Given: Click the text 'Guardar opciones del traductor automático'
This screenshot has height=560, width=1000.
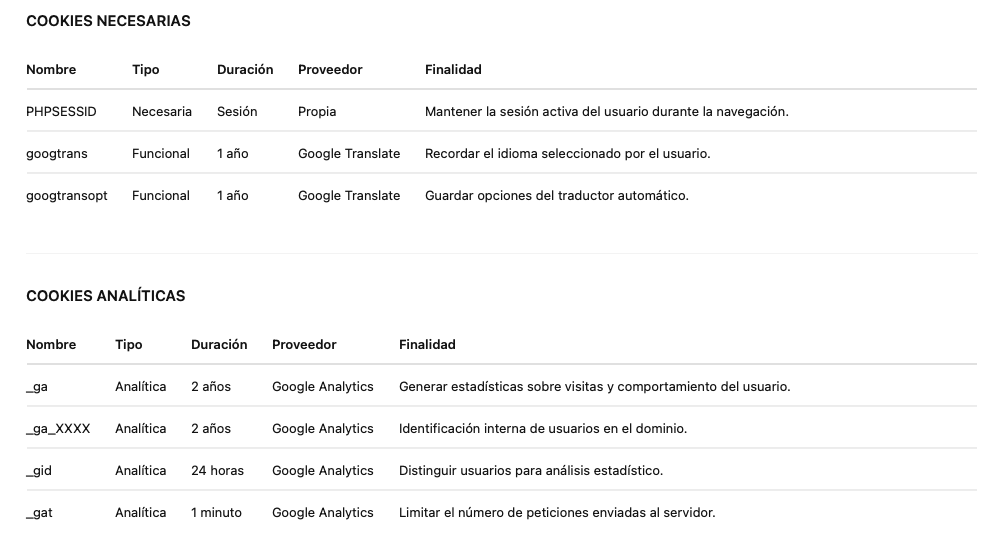Looking at the screenshot, I should pyautogui.click(x=557, y=196).
